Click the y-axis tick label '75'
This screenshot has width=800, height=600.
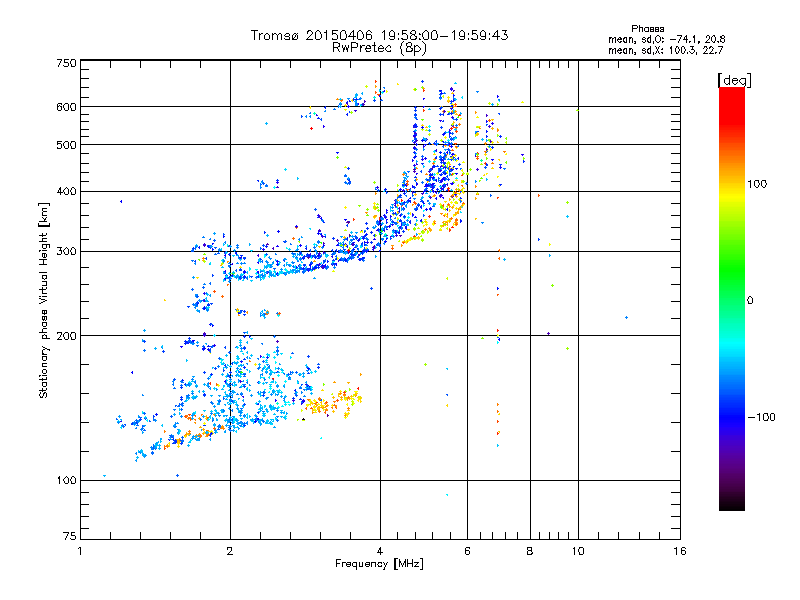(70, 536)
